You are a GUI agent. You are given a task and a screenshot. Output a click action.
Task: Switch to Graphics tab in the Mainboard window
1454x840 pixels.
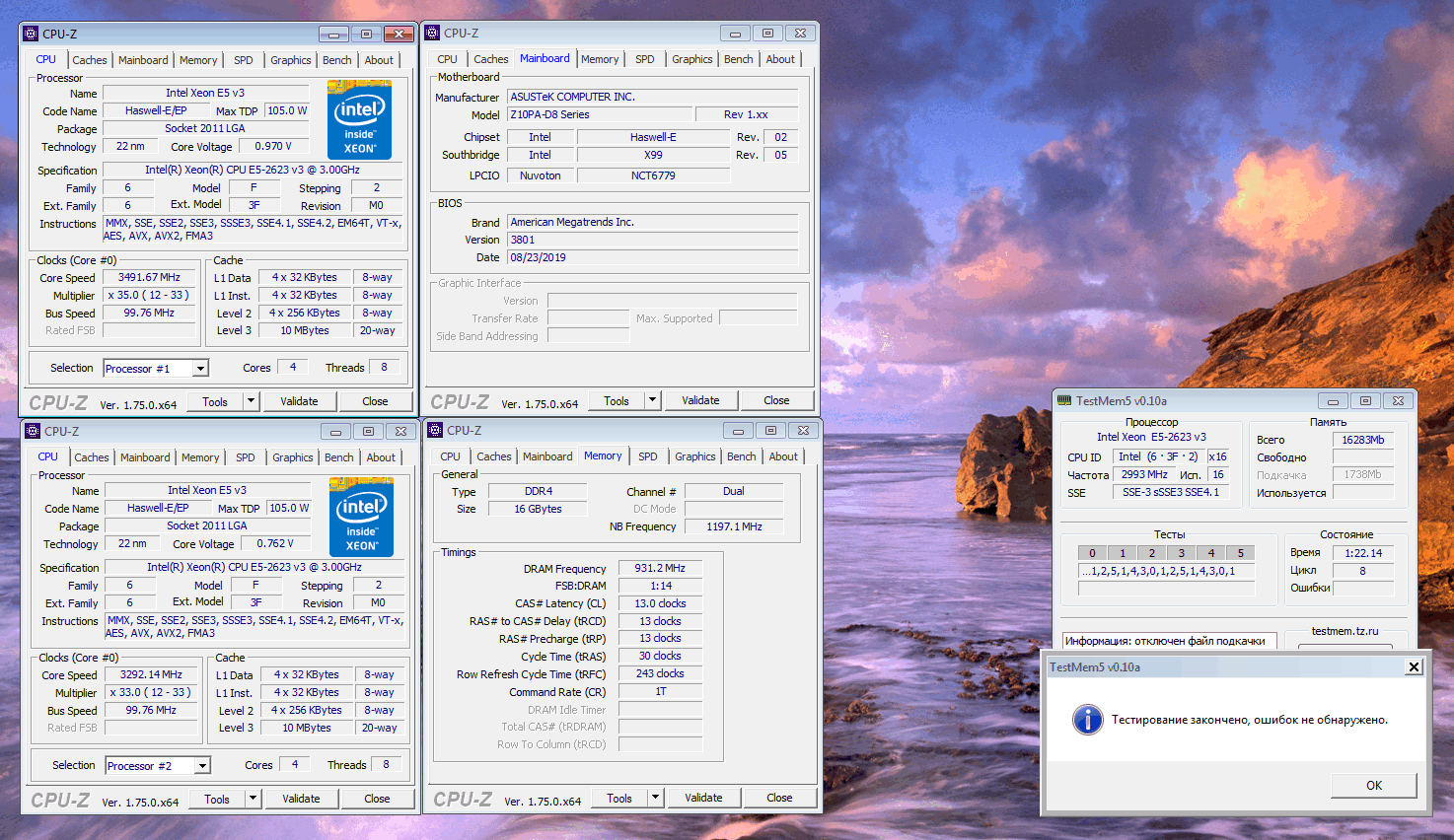(x=692, y=59)
